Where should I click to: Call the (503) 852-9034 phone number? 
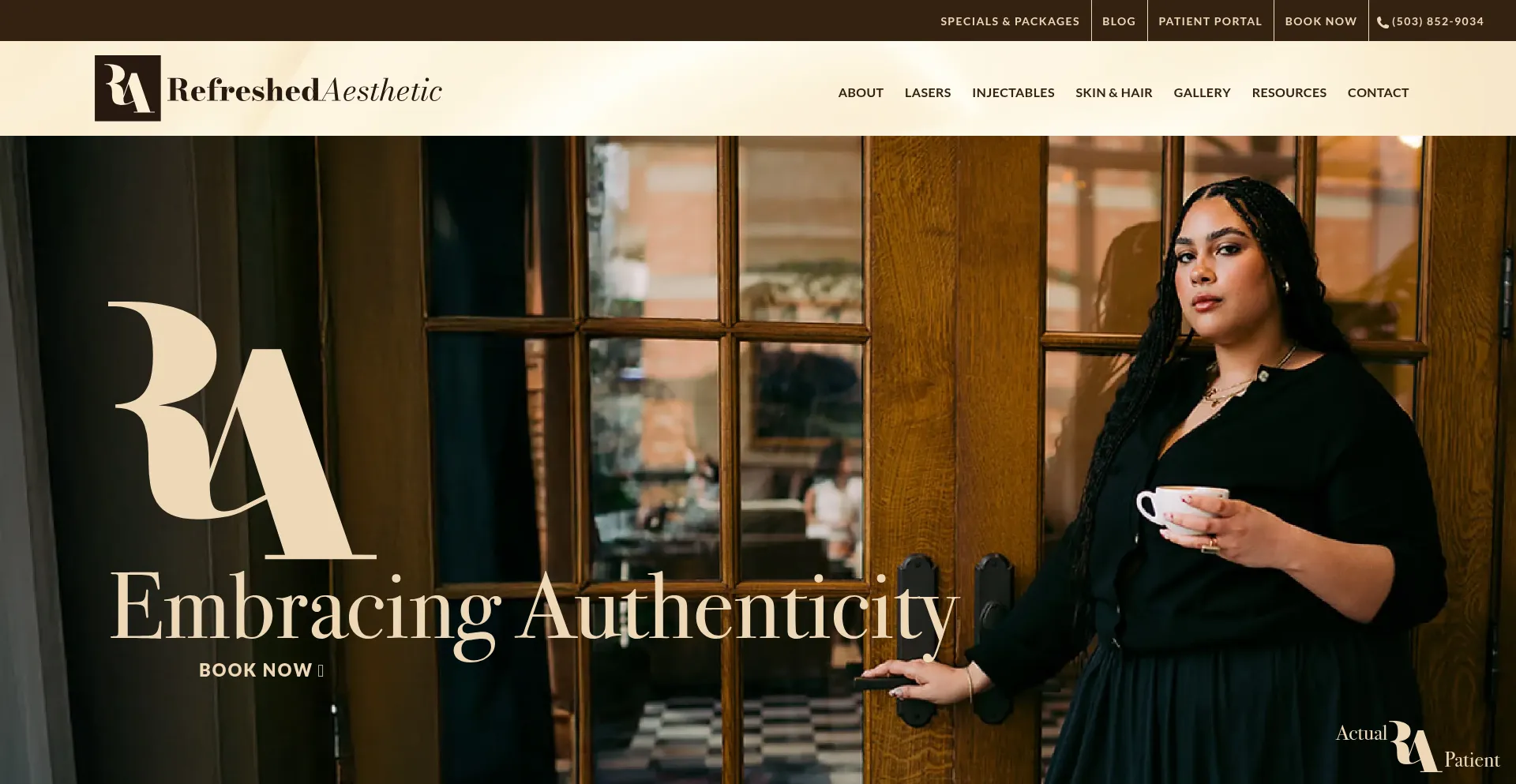click(1438, 21)
